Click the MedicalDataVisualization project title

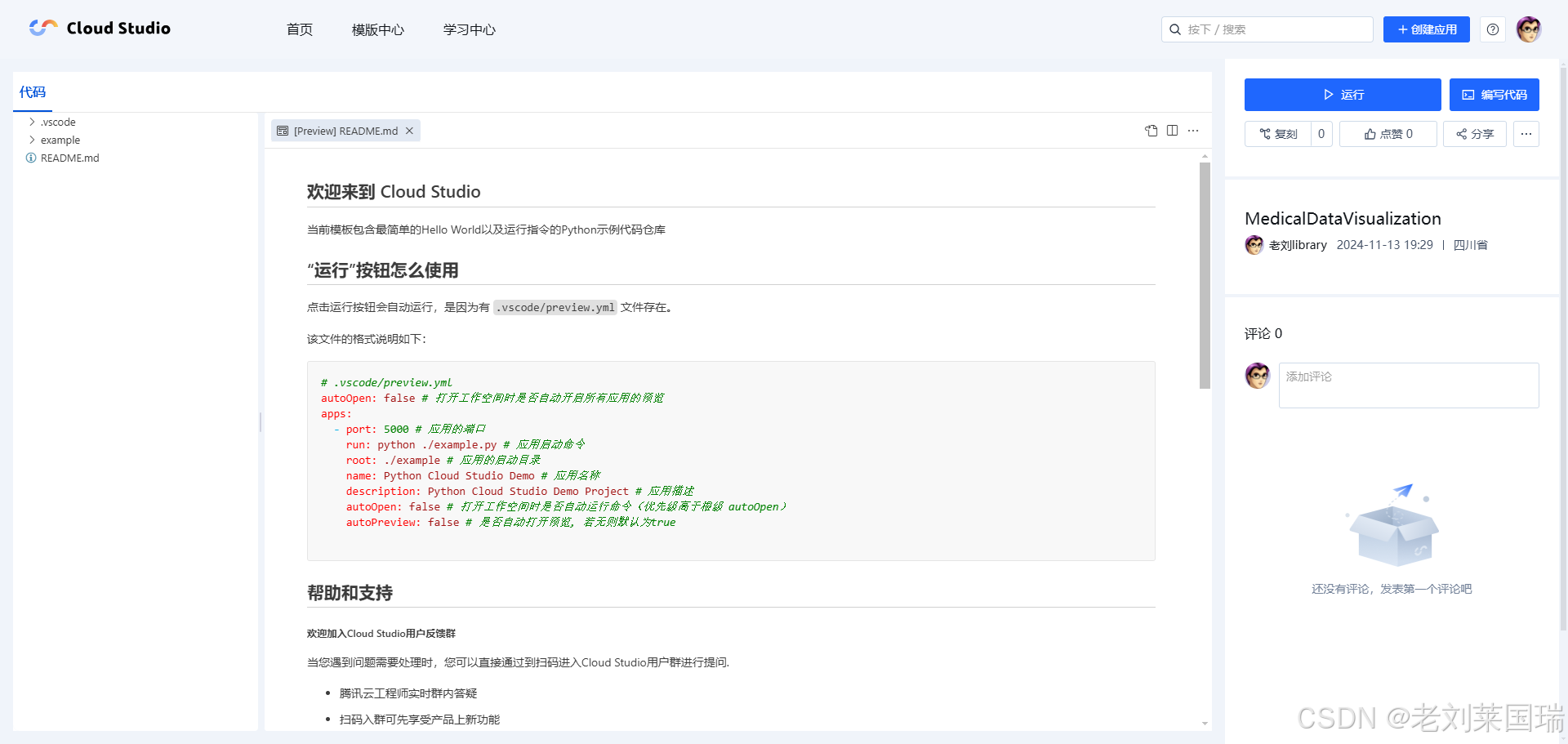coord(1343,219)
